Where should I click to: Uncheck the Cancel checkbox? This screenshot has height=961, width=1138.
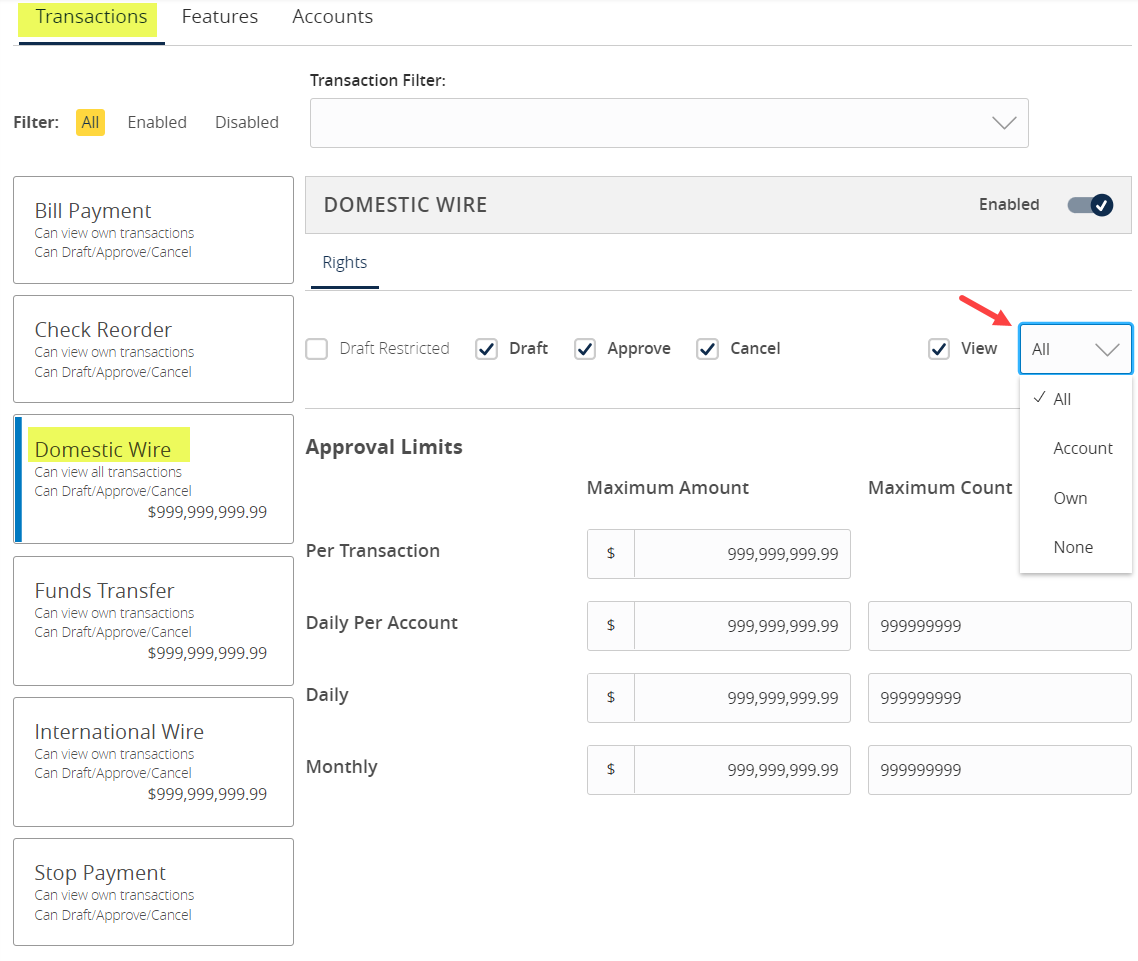pos(708,349)
